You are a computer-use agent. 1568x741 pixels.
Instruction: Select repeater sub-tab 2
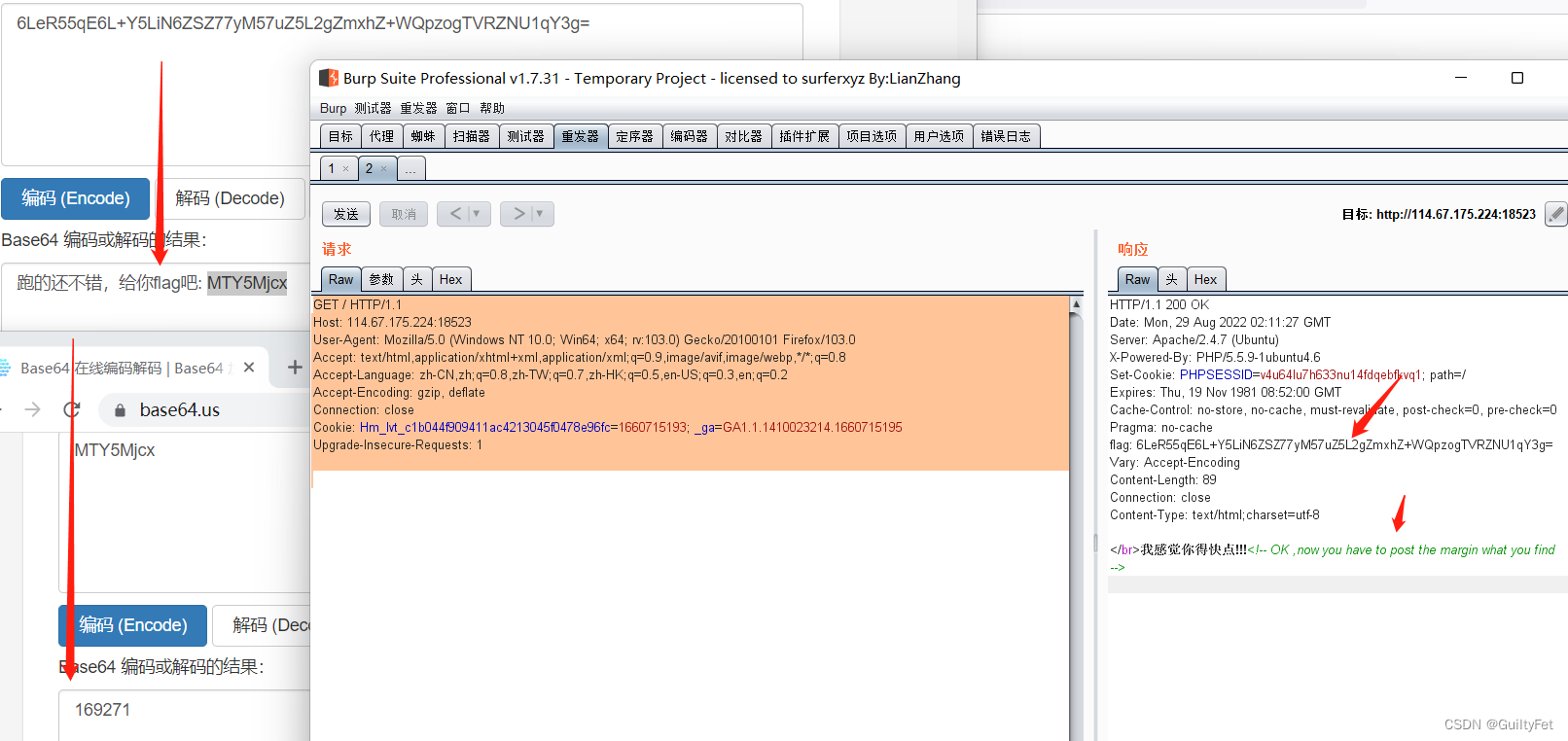pos(370,169)
